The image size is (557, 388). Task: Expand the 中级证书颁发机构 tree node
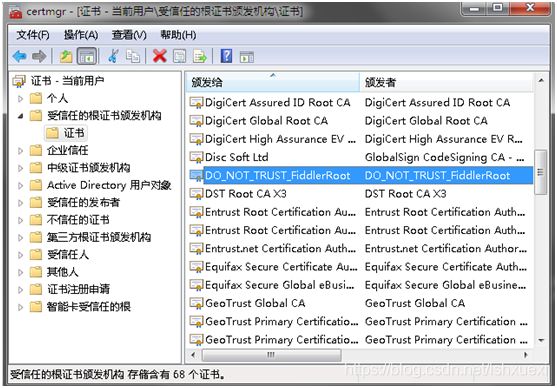point(21,168)
